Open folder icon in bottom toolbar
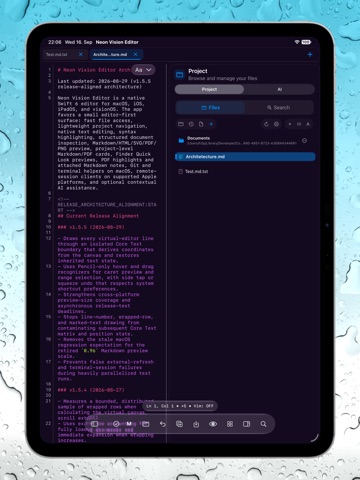This screenshot has height=480, width=360. click(146, 424)
